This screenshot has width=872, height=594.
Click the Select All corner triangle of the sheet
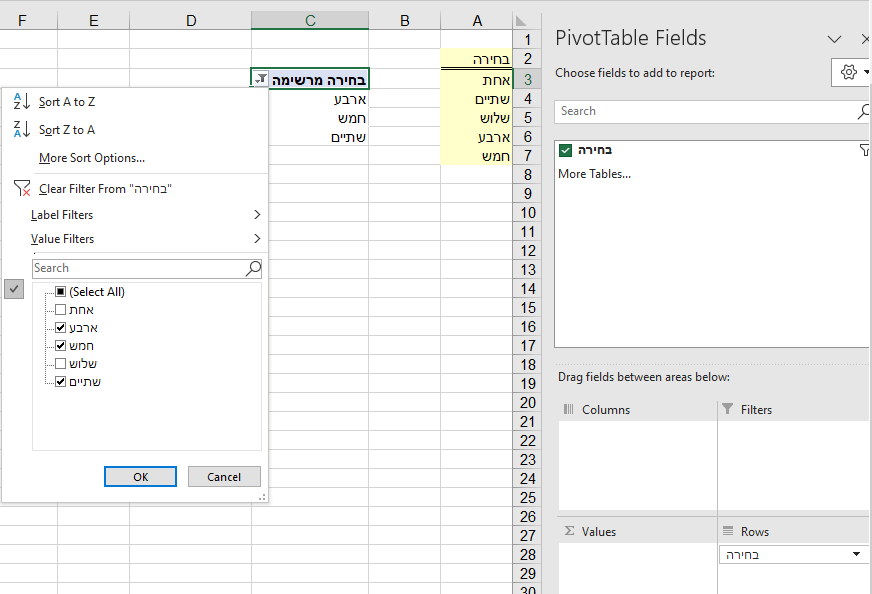point(522,21)
